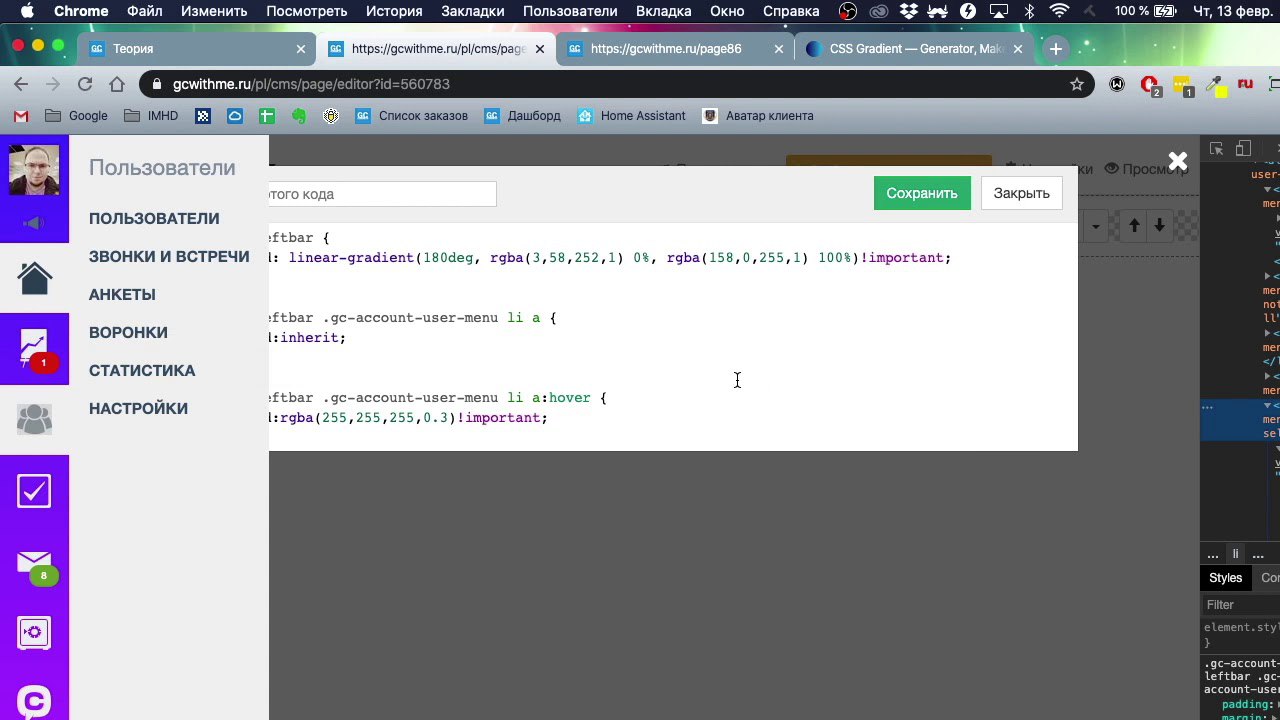Open the Gmail bookmark icon

pos(21,116)
